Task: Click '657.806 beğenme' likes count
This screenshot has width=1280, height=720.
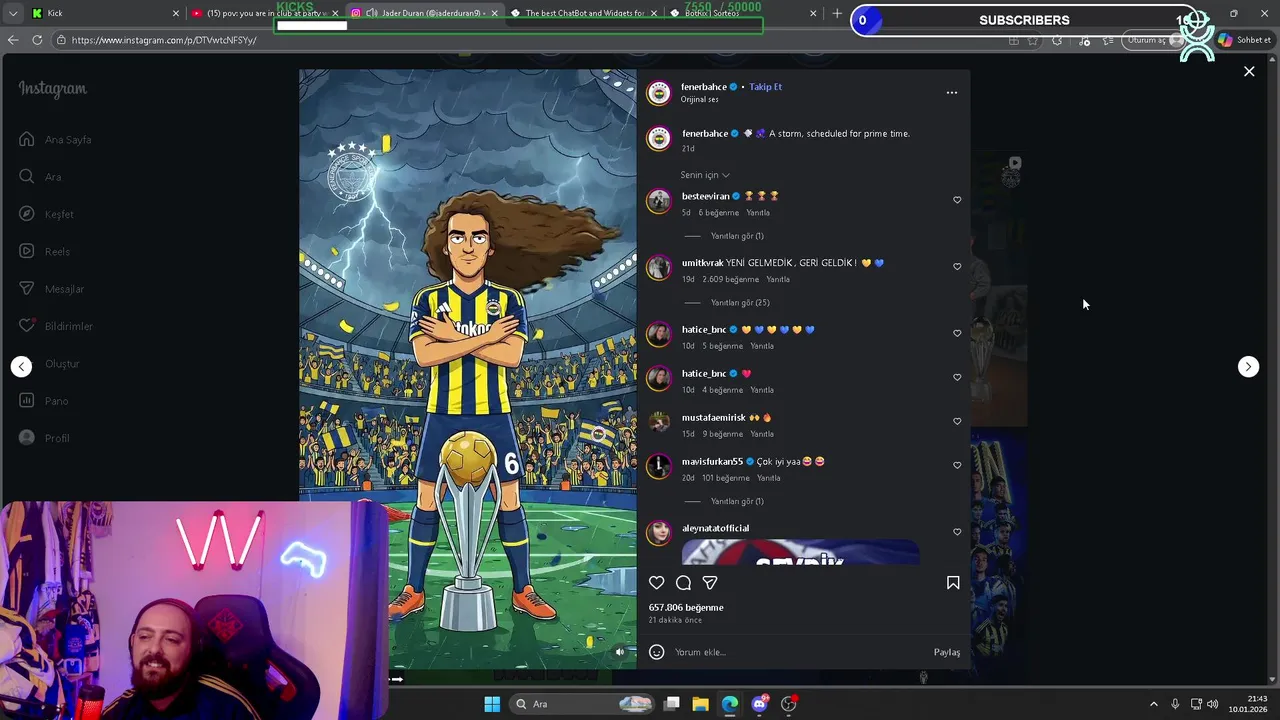Action: point(686,607)
